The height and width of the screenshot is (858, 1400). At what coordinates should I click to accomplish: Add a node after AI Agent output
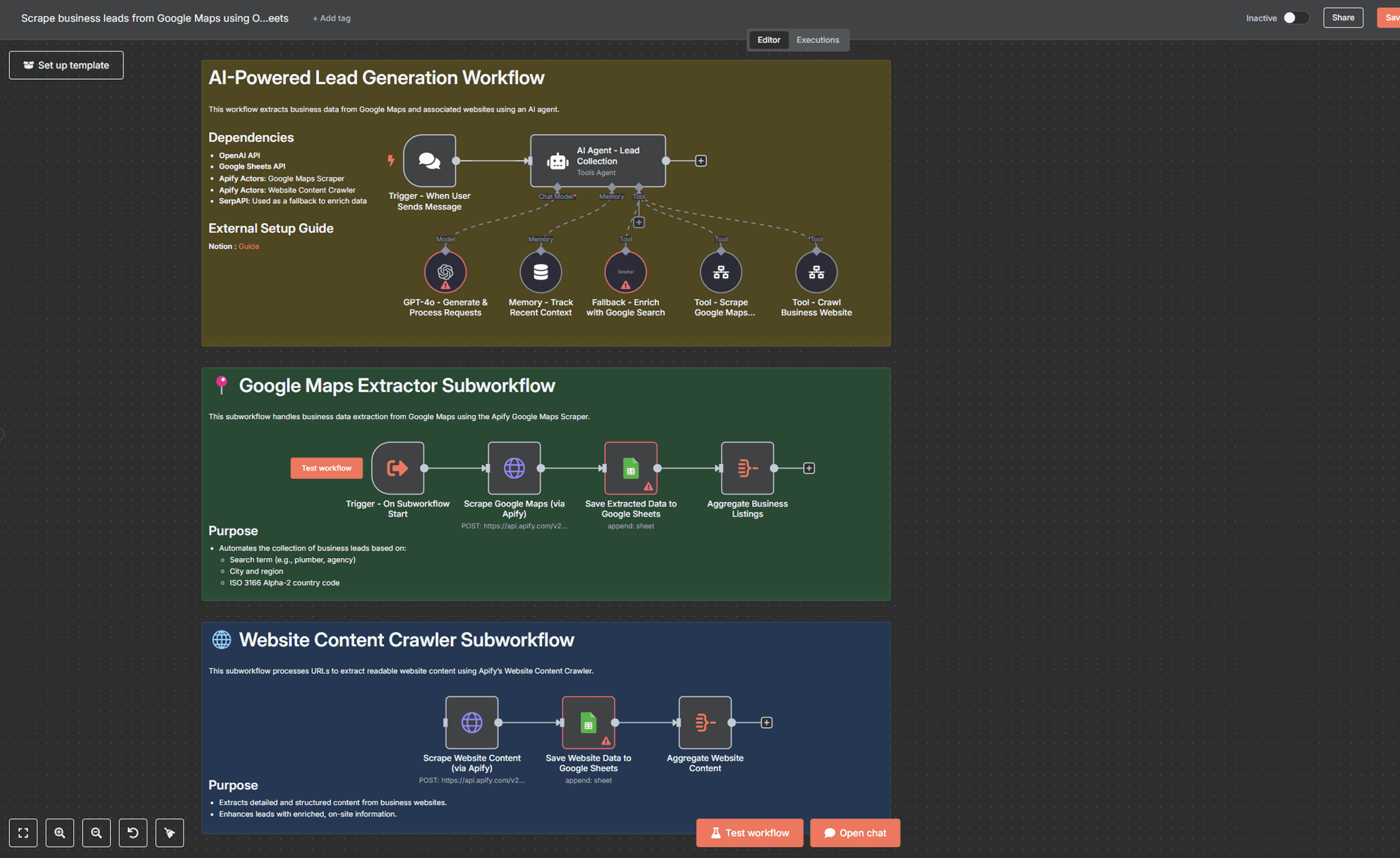click(701, 161)
